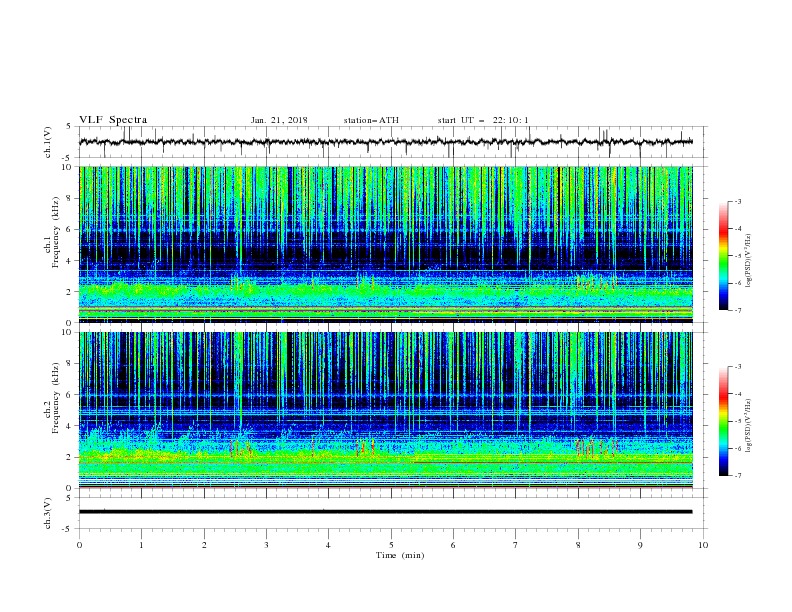
Task: Click the "0" tick label on time axis
Action: 79,545
